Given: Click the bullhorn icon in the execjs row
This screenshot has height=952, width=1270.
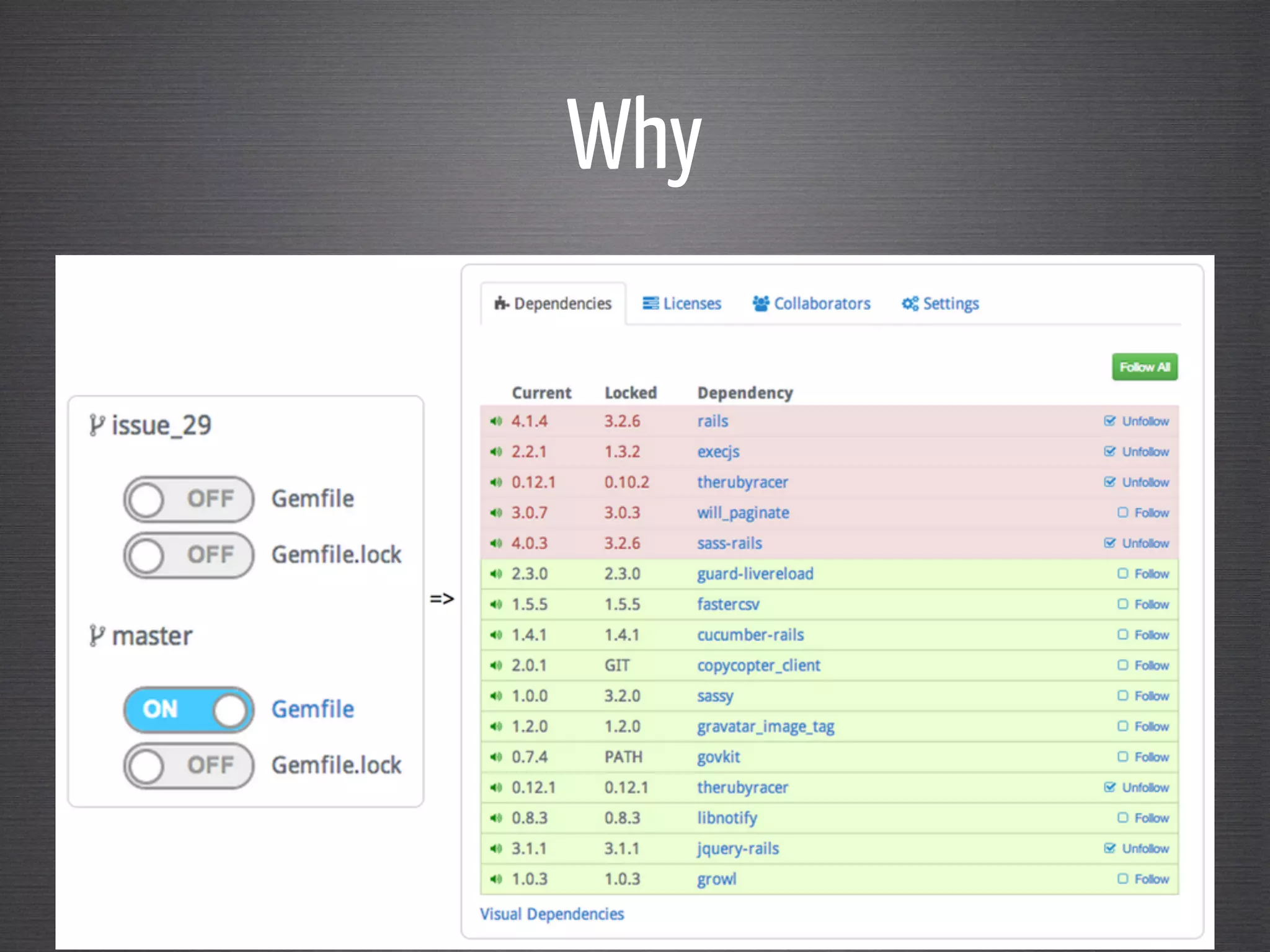Looking at the screenshot, I should [x=495, y=452].
